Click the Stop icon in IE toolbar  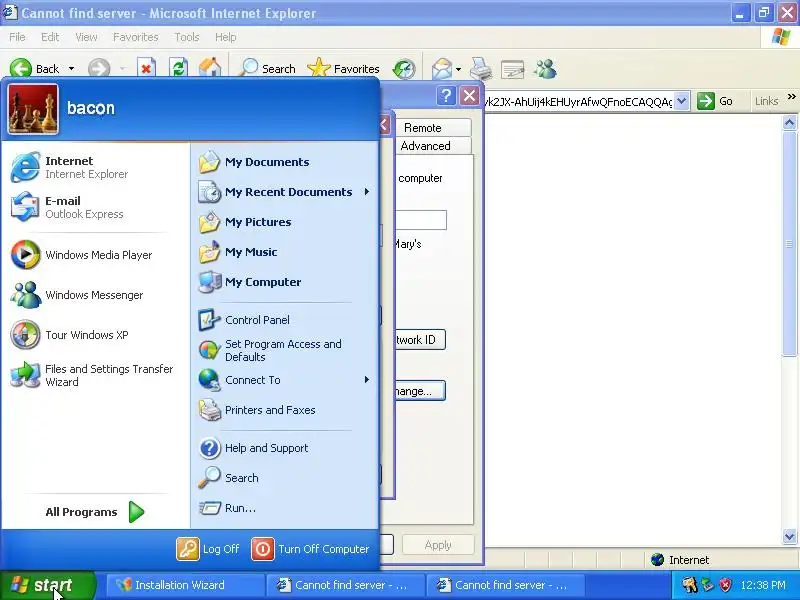click(146, 68)
